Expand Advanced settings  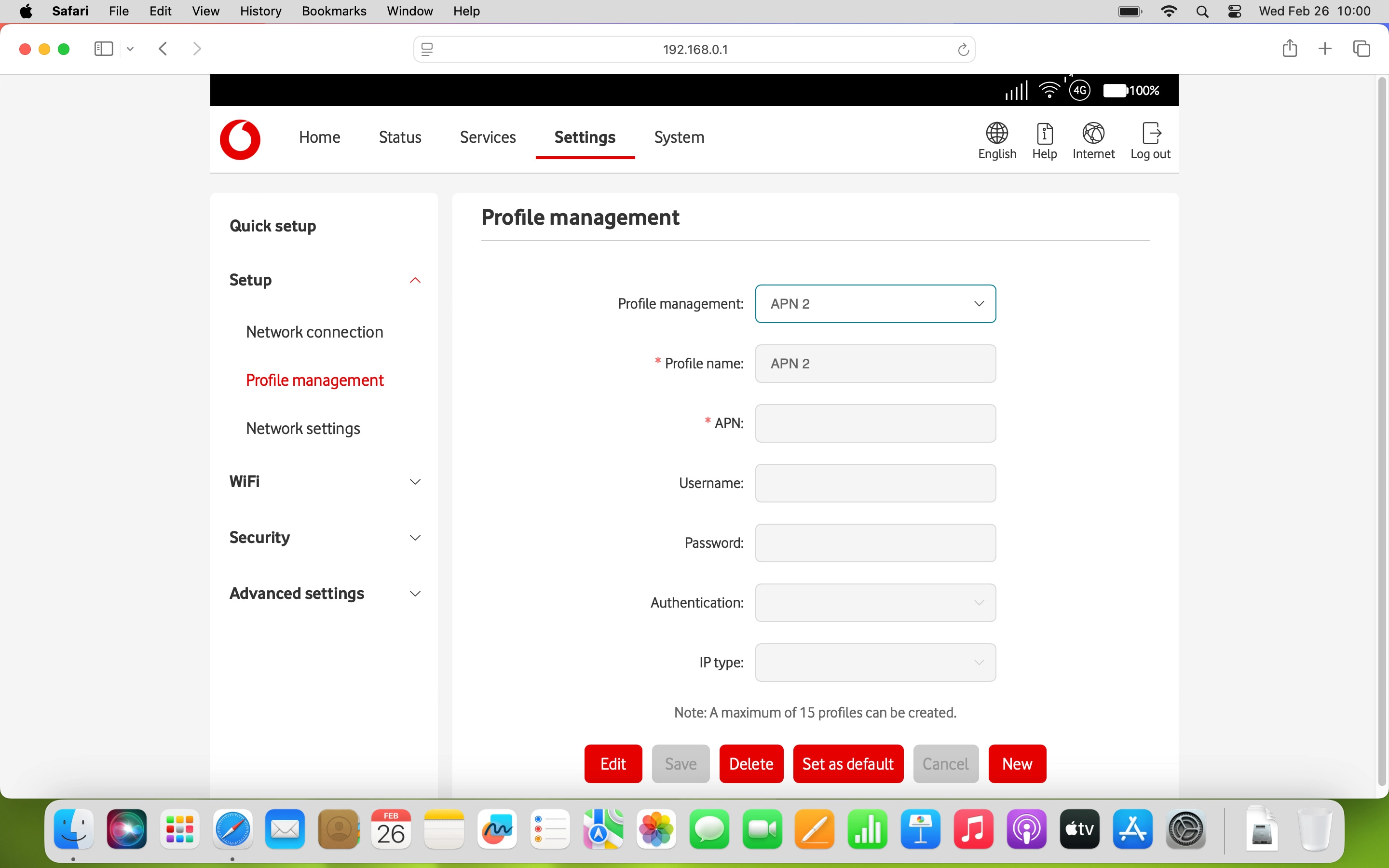(415, 594)
